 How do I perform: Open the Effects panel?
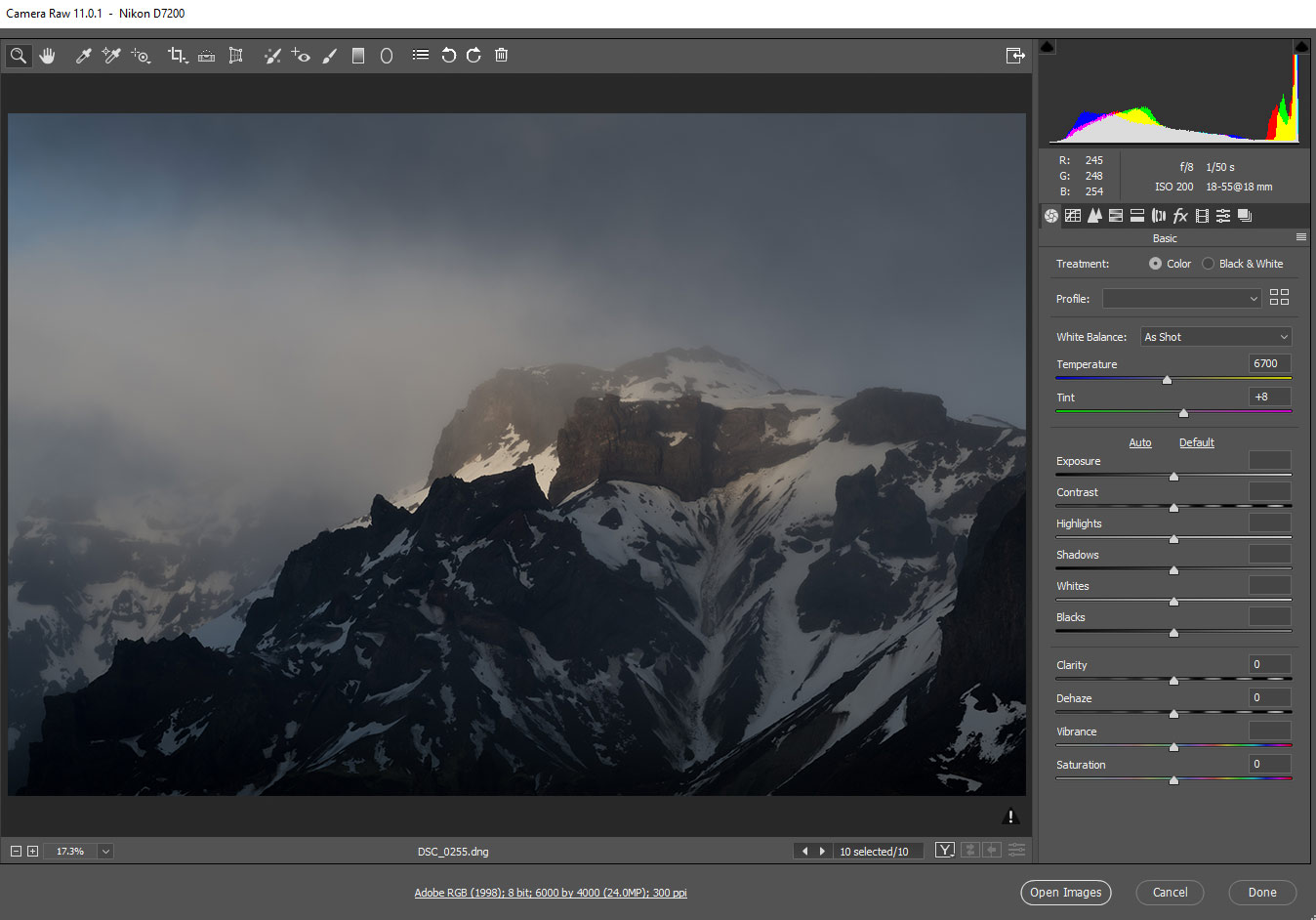click(1180, 216)
